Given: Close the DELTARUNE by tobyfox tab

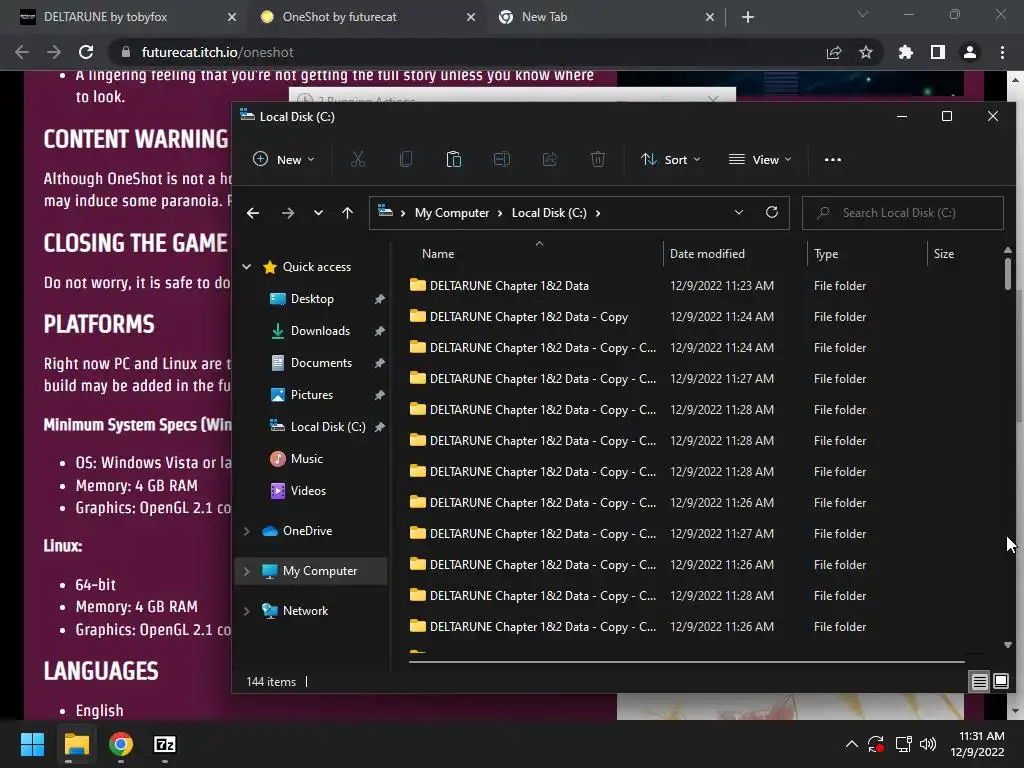Looking at the screenshot, I should pyautogui.click(x=232, y=17).
